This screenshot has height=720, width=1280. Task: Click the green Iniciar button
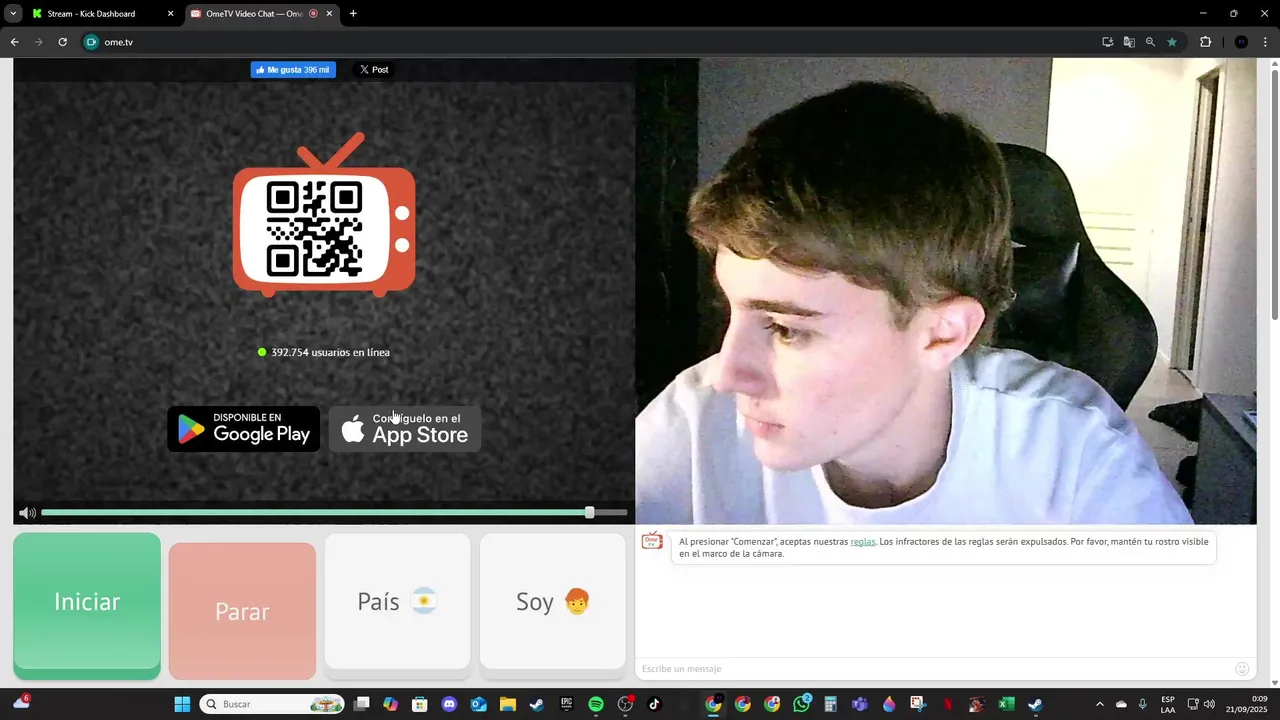(x=87, y=605)
